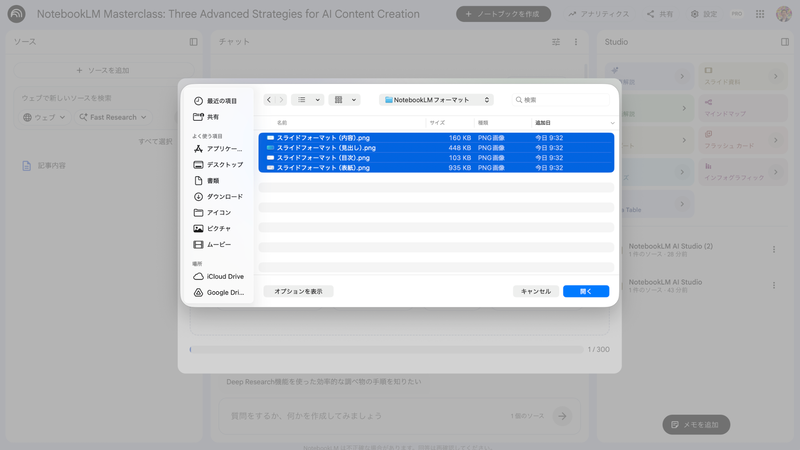Sort by 名前 column header

282,123
